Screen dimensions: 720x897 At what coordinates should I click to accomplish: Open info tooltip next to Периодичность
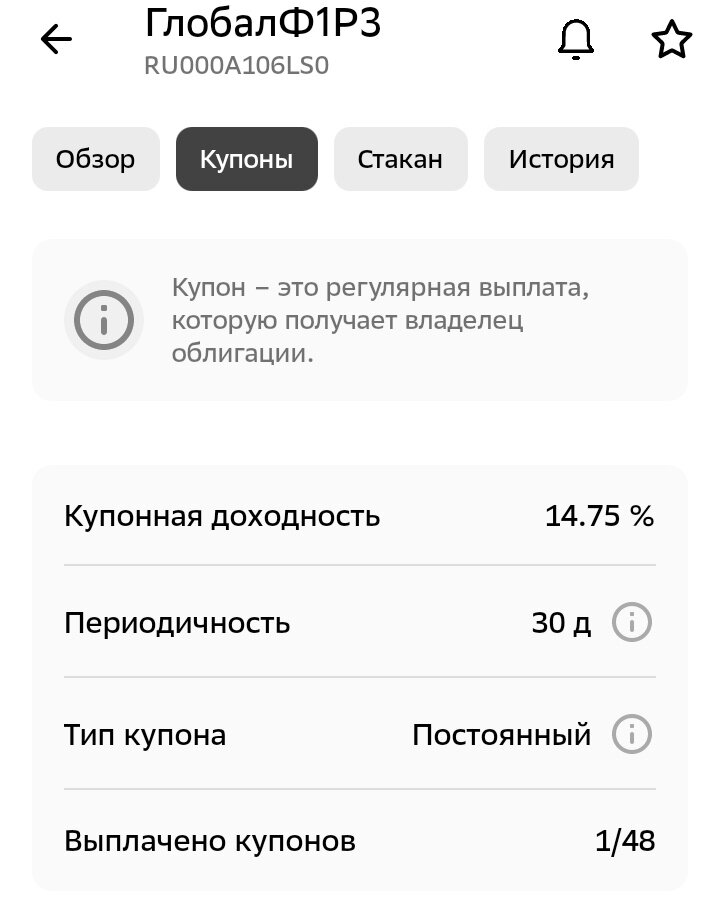tap(633, 622)
